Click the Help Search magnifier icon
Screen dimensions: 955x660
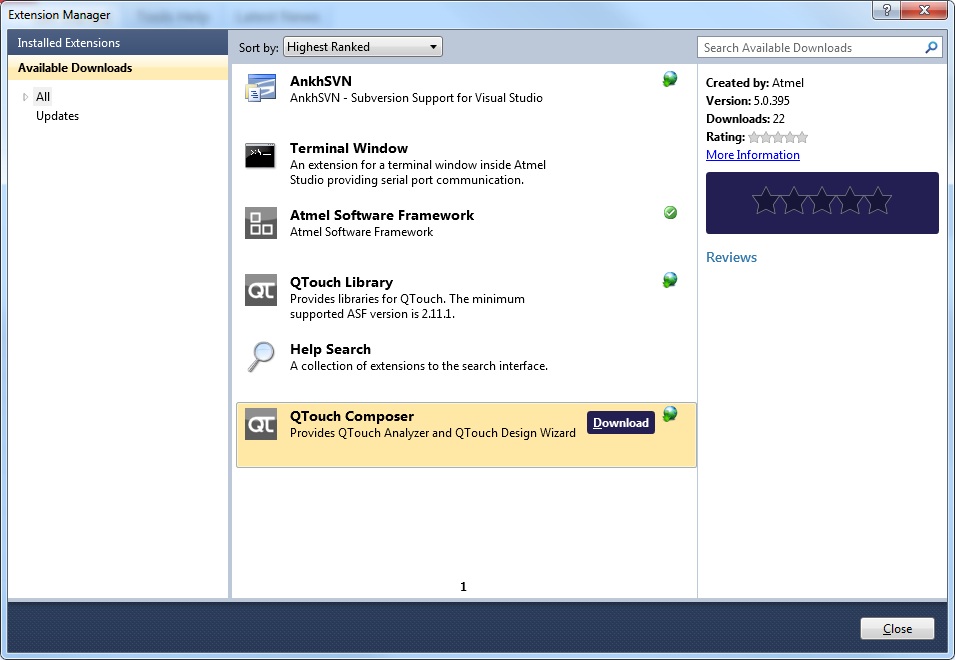point(260,357)
